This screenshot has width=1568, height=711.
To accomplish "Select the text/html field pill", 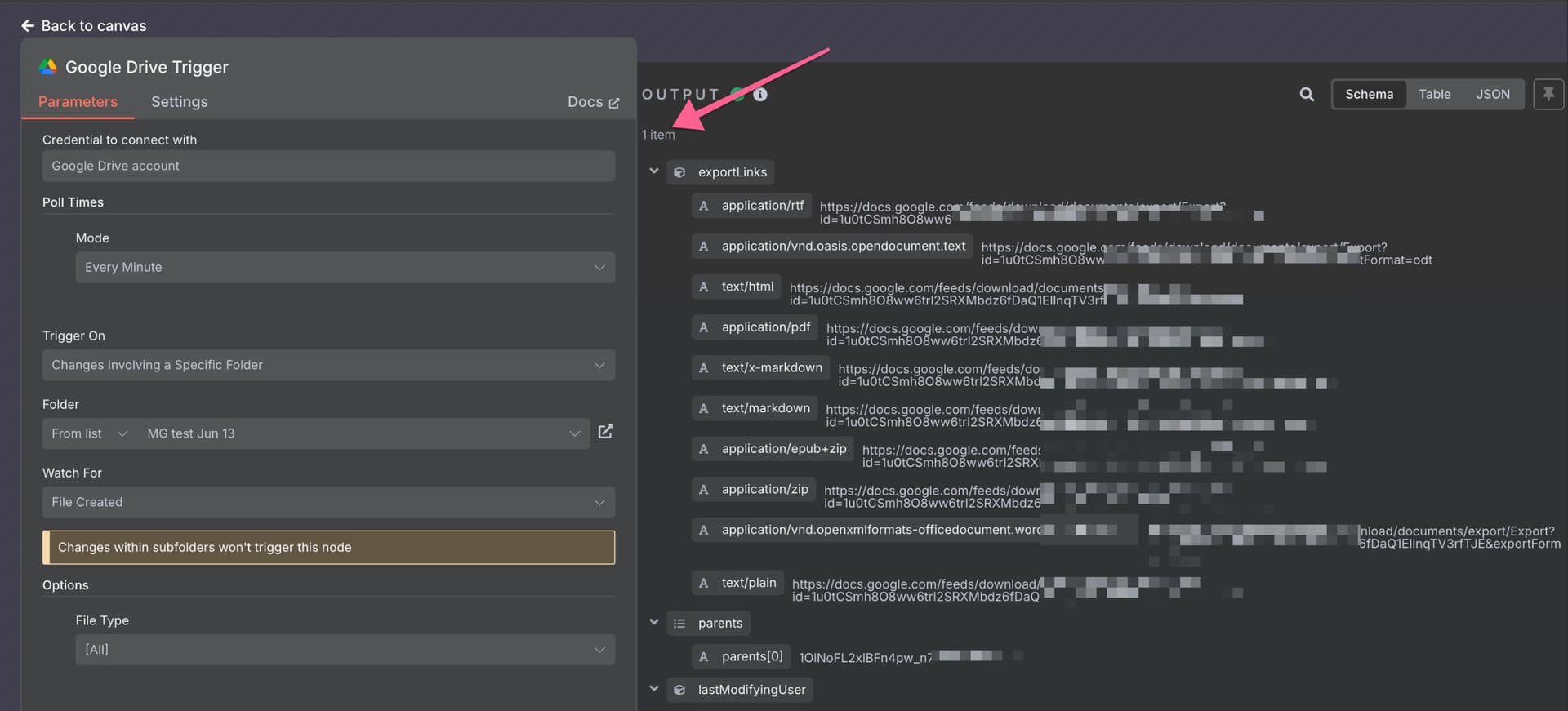I will click(737, 287).
